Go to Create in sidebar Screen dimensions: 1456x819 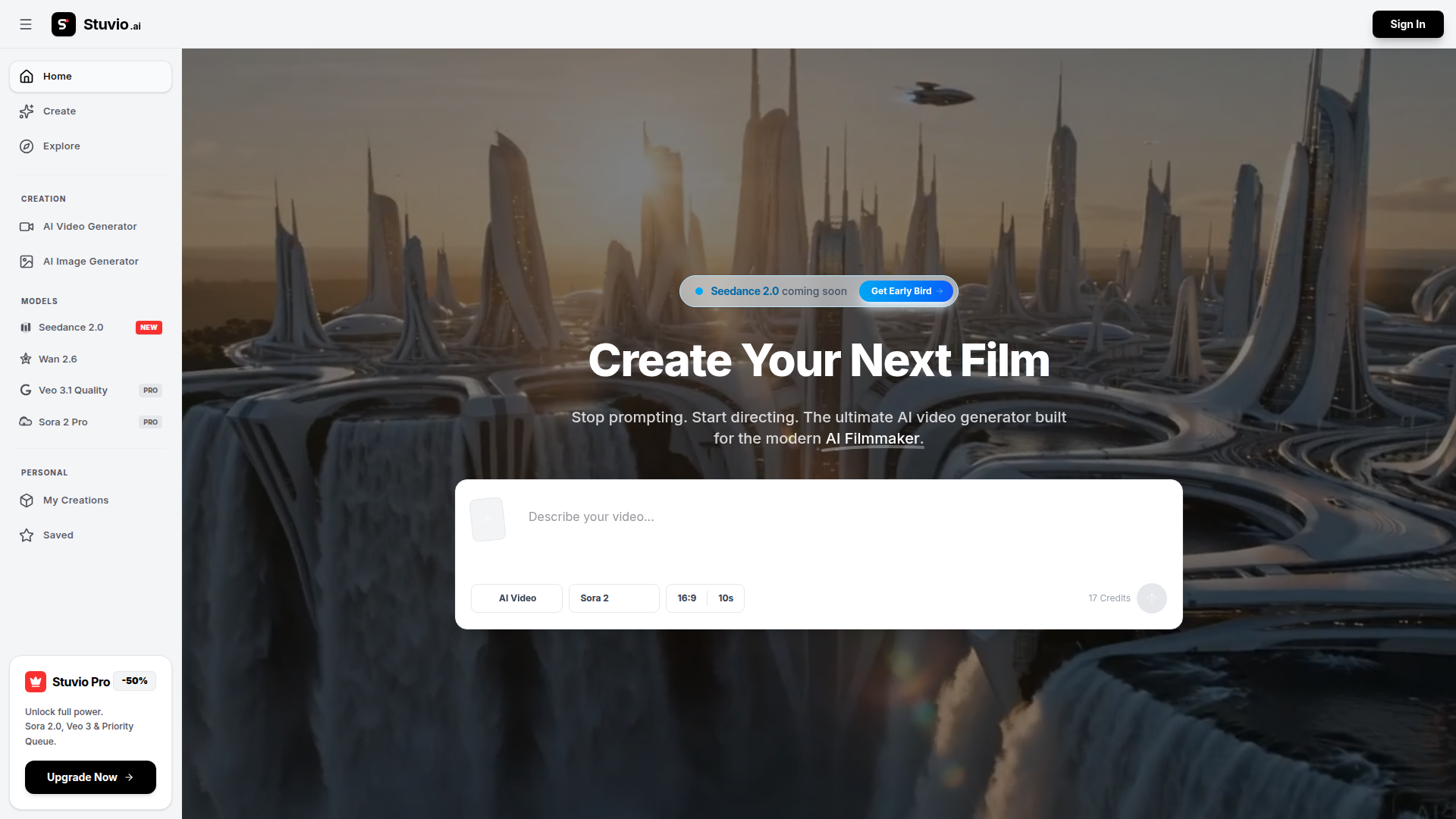tap(59, 111)
